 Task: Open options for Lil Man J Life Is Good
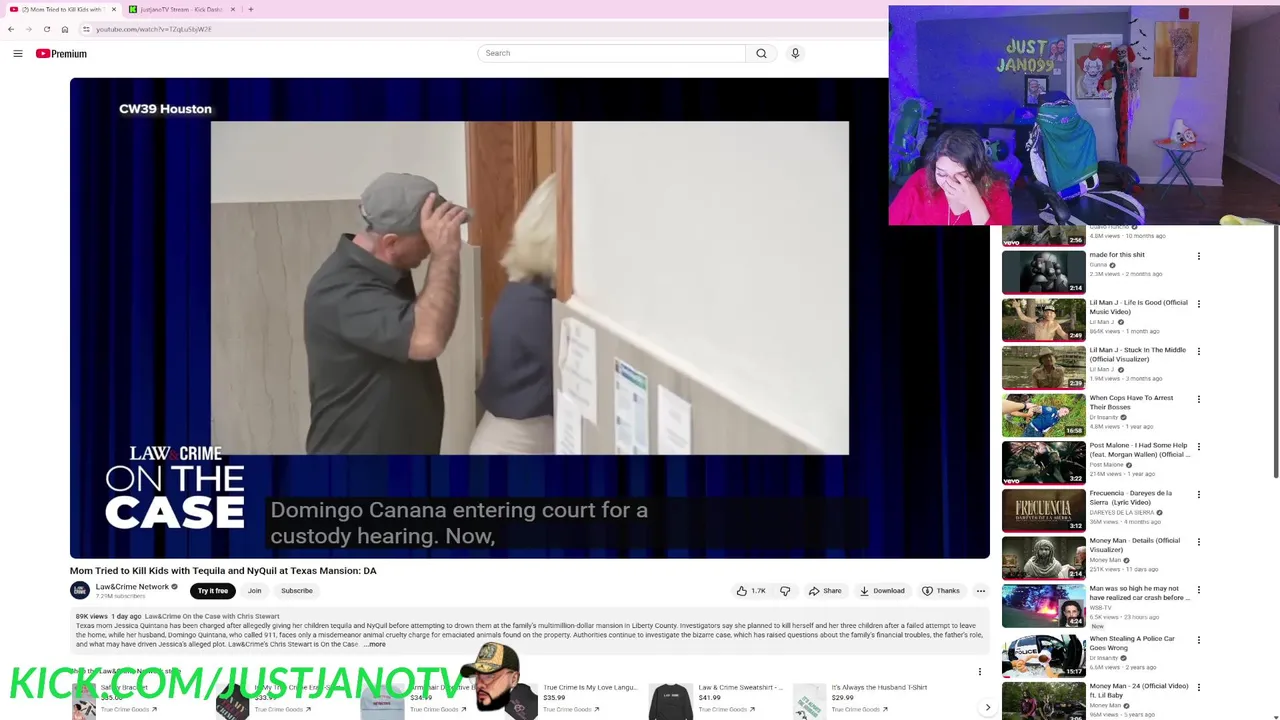click(1199, 304)
